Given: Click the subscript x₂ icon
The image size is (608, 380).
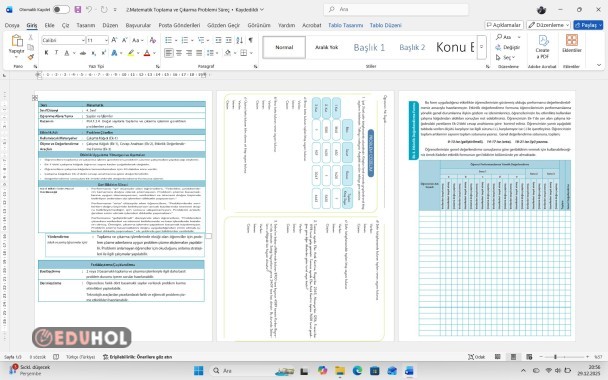Looking at the screenshot, I should pos(94,53).
